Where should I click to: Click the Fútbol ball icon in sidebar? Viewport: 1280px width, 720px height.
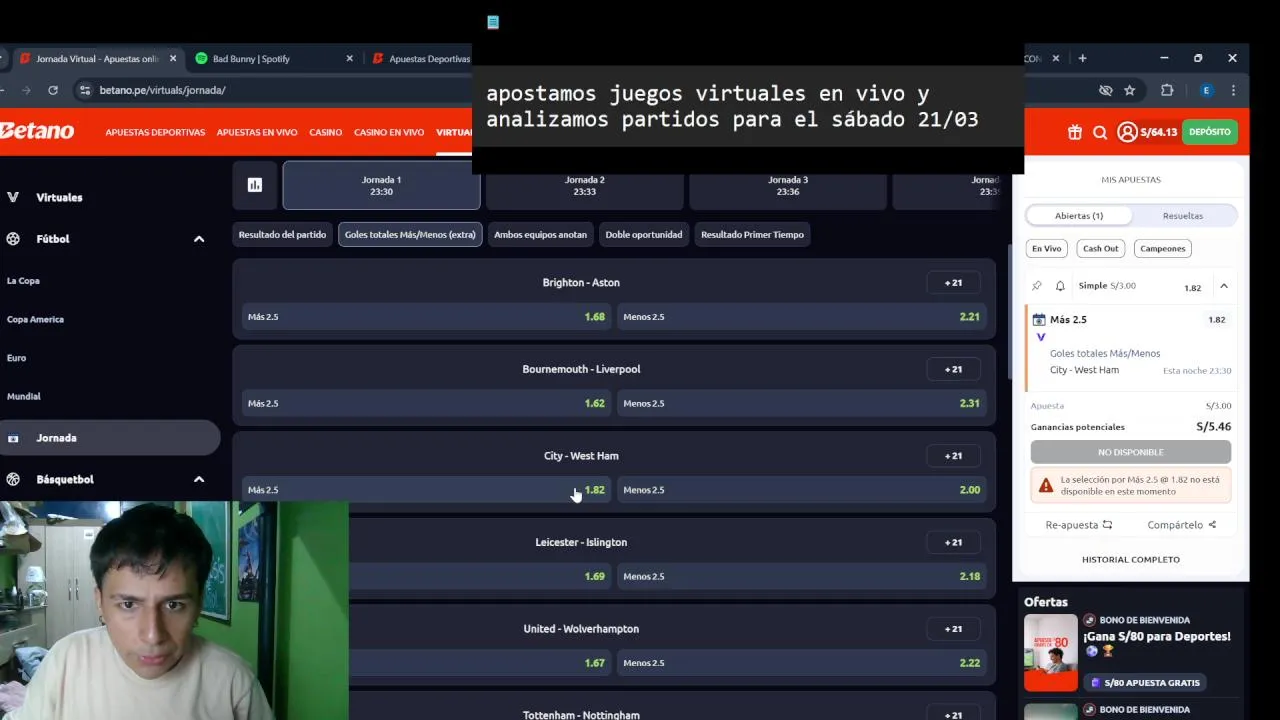tap(13, 239)
